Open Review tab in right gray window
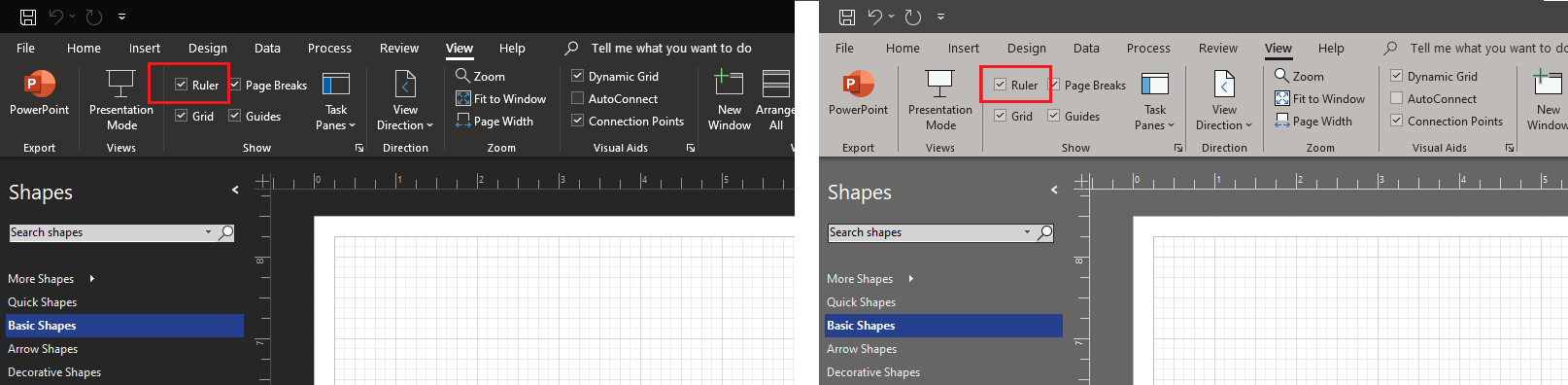Image resolution: width=1568 pixels, height=385 pixels. 1218,48
